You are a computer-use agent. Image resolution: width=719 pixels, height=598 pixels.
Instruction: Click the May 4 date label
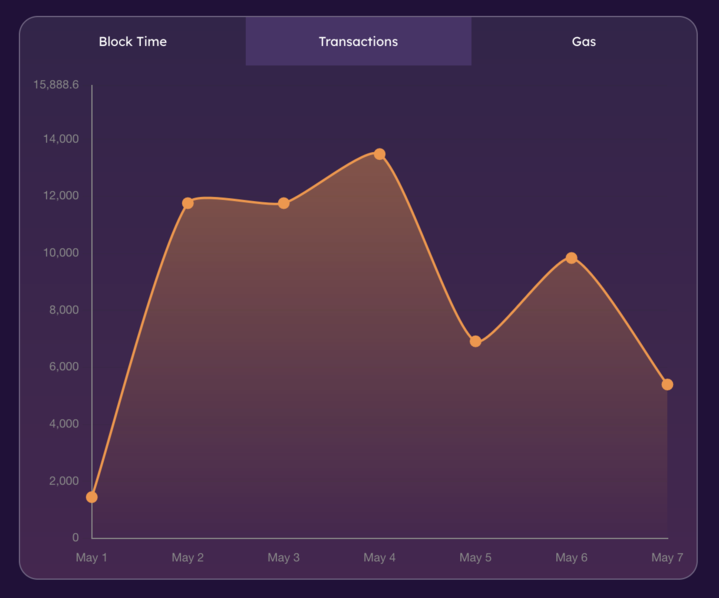379,558
